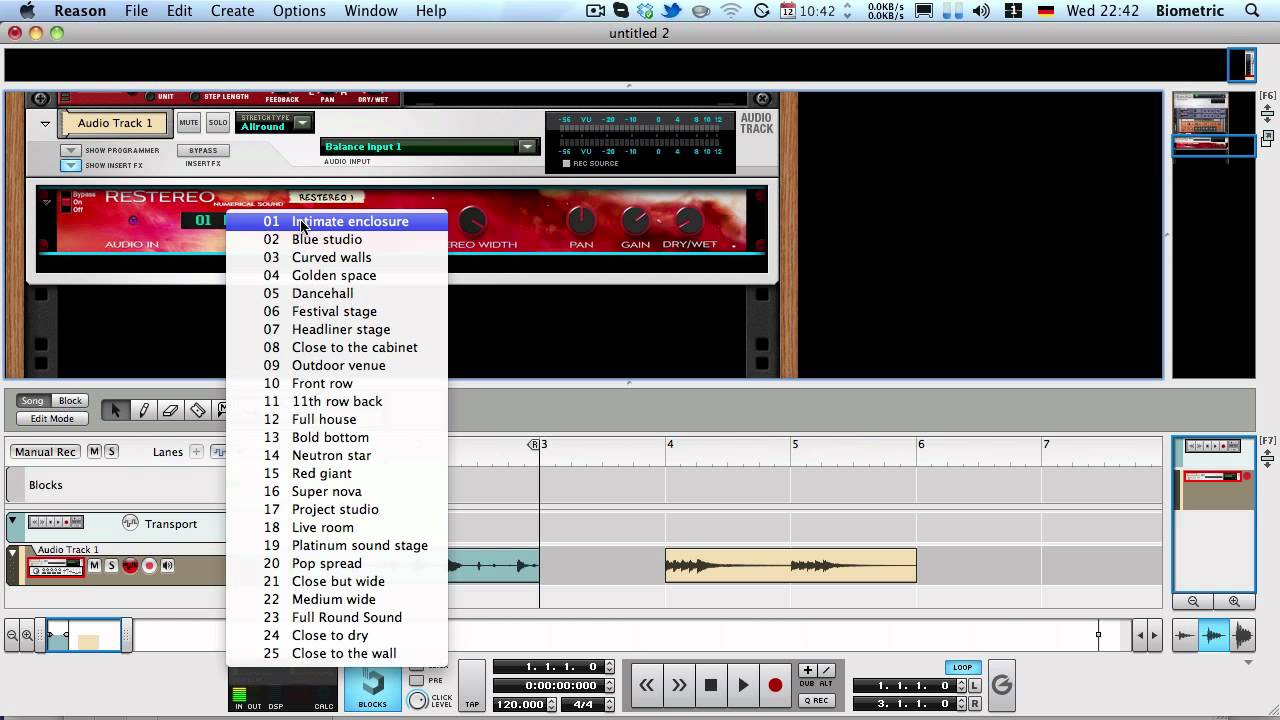Click the Dub plus button
Image resolution: width=1280 pixels, height=720 pixels.
tap(807, 671)
